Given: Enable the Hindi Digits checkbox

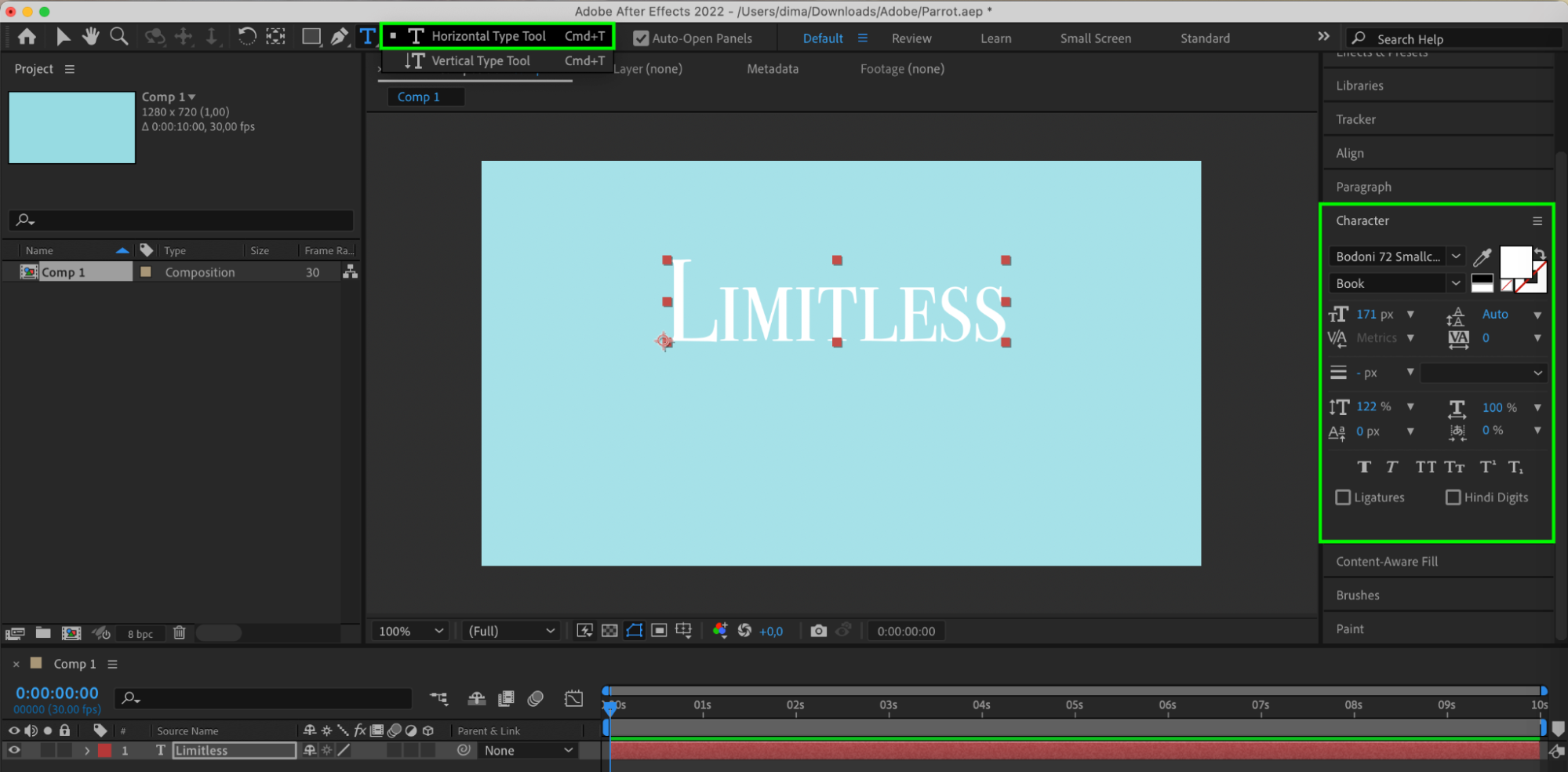Looking at the screenshot, I should [x=1453, y=497].
